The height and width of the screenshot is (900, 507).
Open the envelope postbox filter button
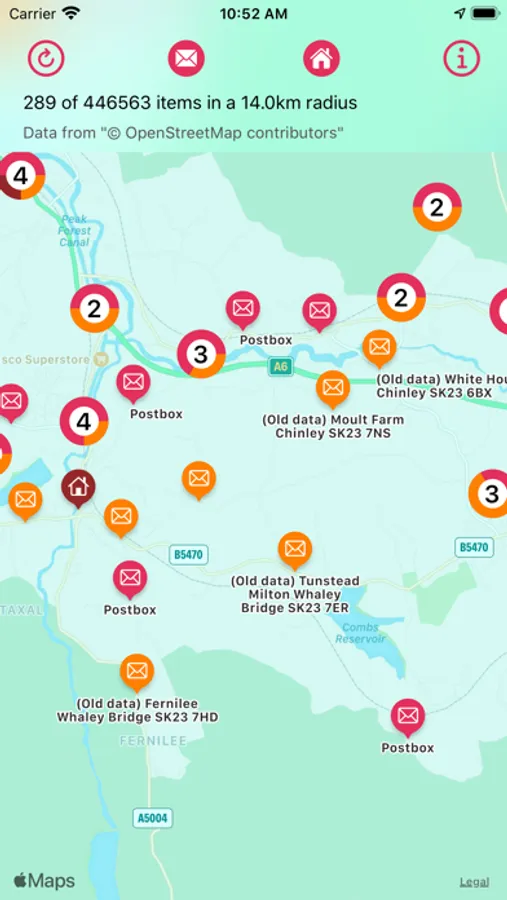186,58
